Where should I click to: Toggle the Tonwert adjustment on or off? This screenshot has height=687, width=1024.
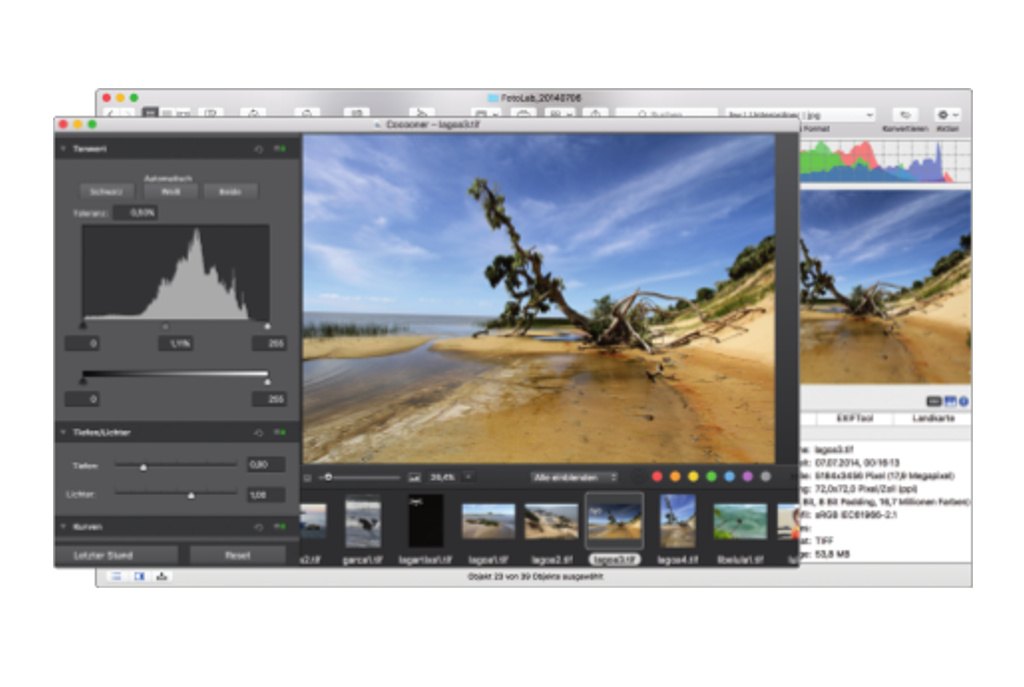[280, 150]
